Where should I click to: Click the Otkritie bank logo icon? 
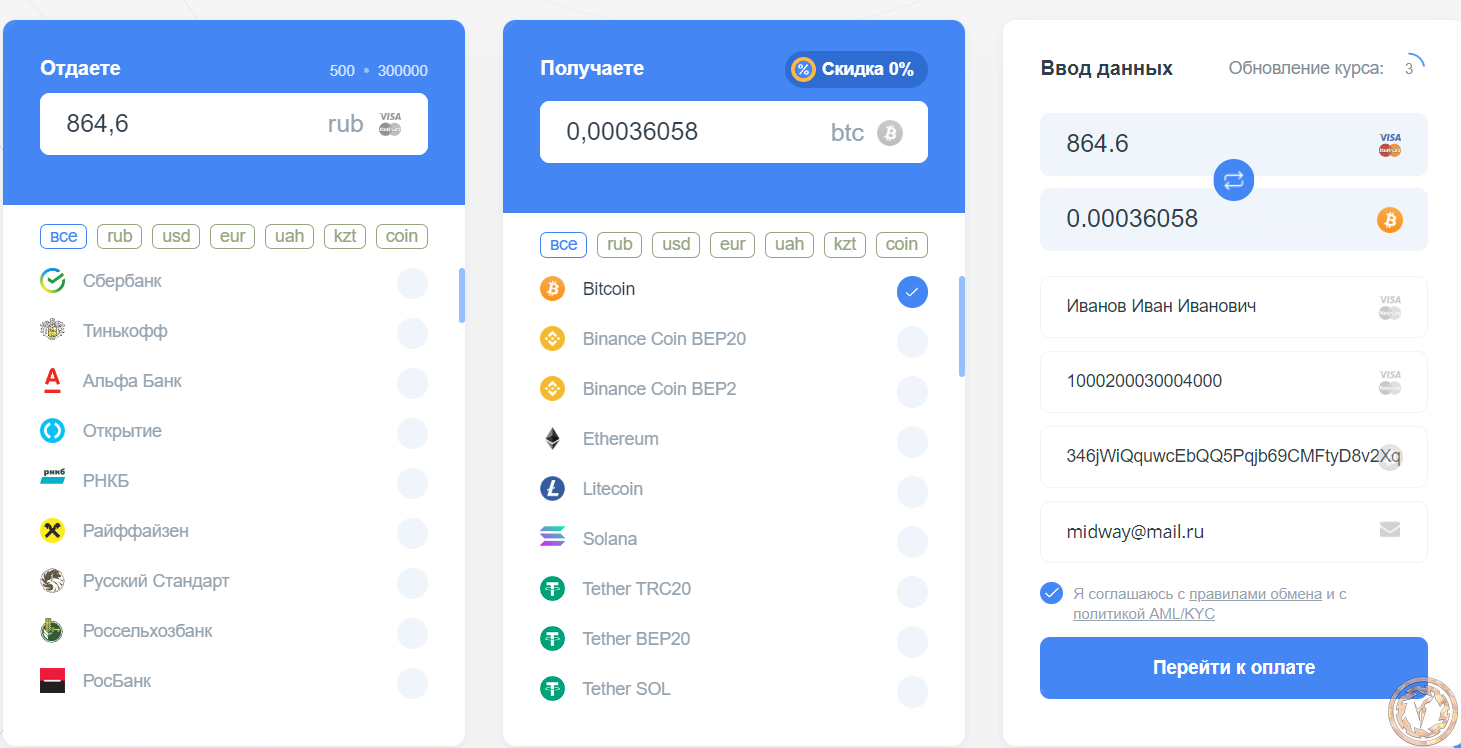coord(52,431)
